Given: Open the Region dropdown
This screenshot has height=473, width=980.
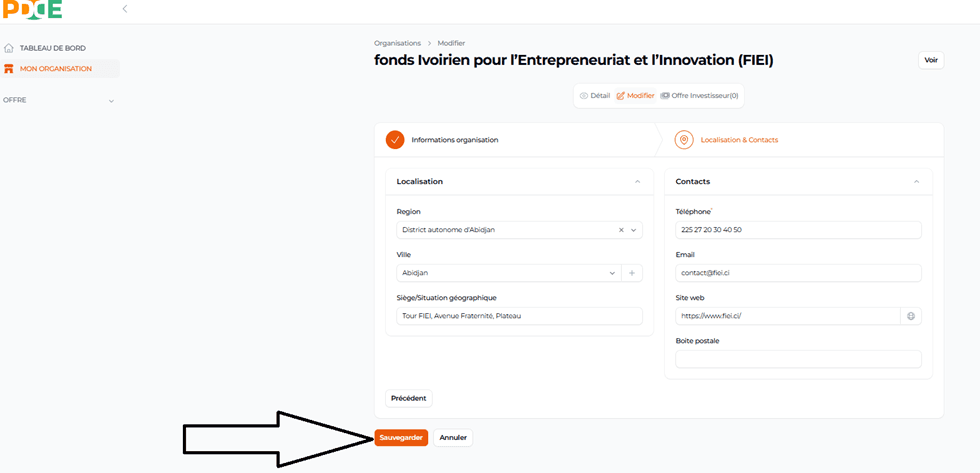Looking at the screenshot, I should [633, 230].
